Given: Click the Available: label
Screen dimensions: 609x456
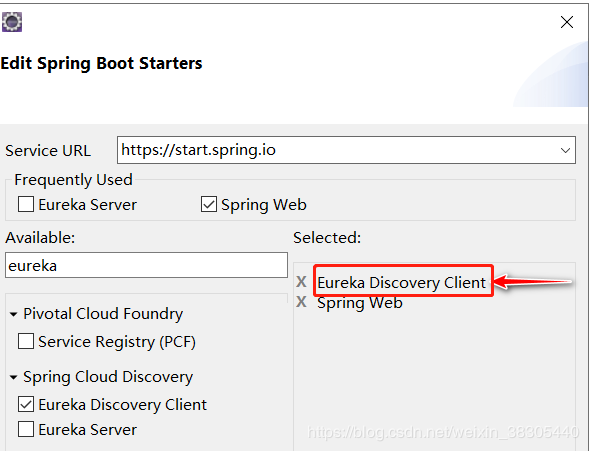Looking at the screenshot, I should point(40,238).
